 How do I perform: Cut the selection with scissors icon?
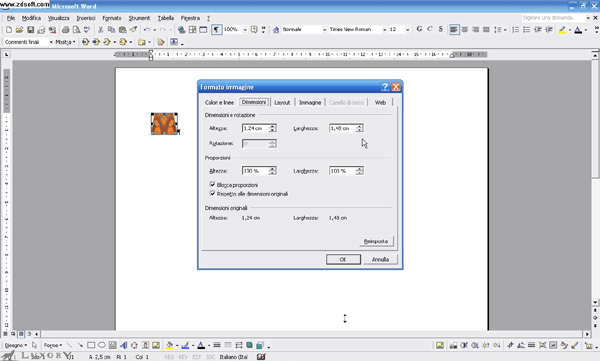(x=100, y=29)
